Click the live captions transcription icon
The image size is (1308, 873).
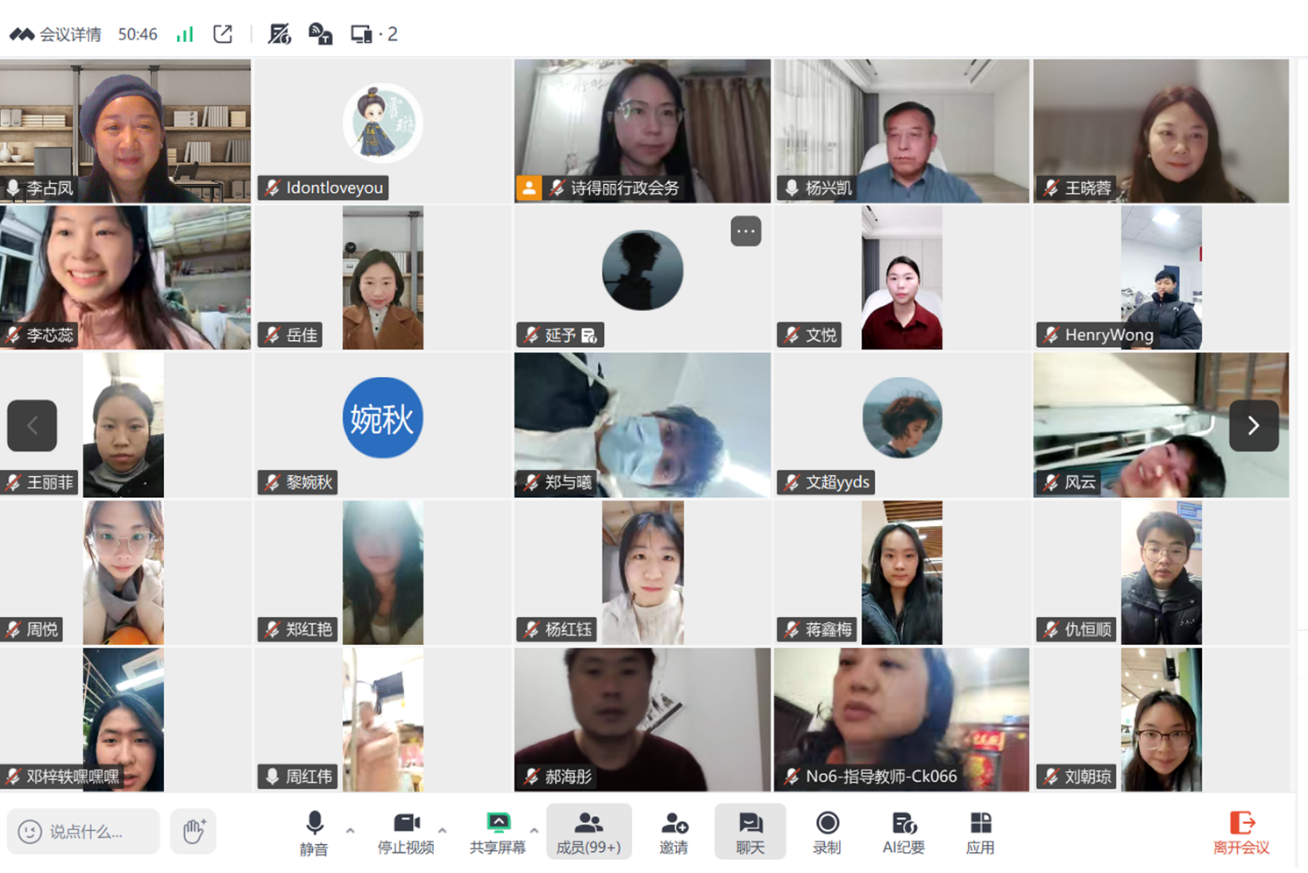[320, 34]
